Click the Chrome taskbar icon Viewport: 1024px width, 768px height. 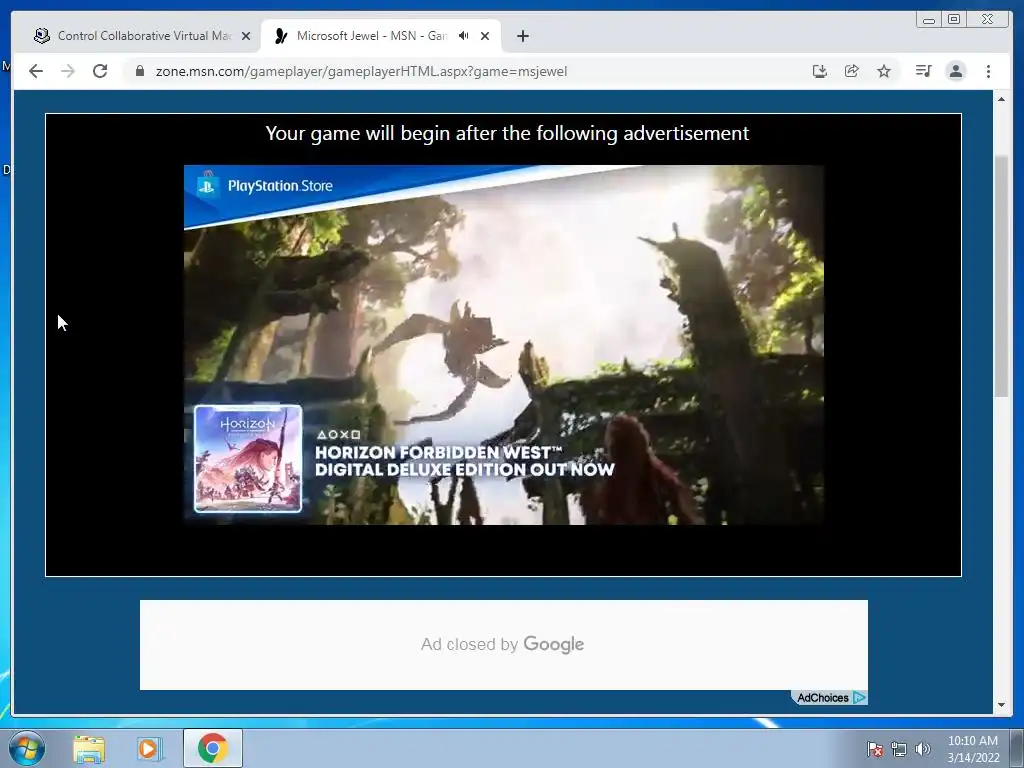212,748
